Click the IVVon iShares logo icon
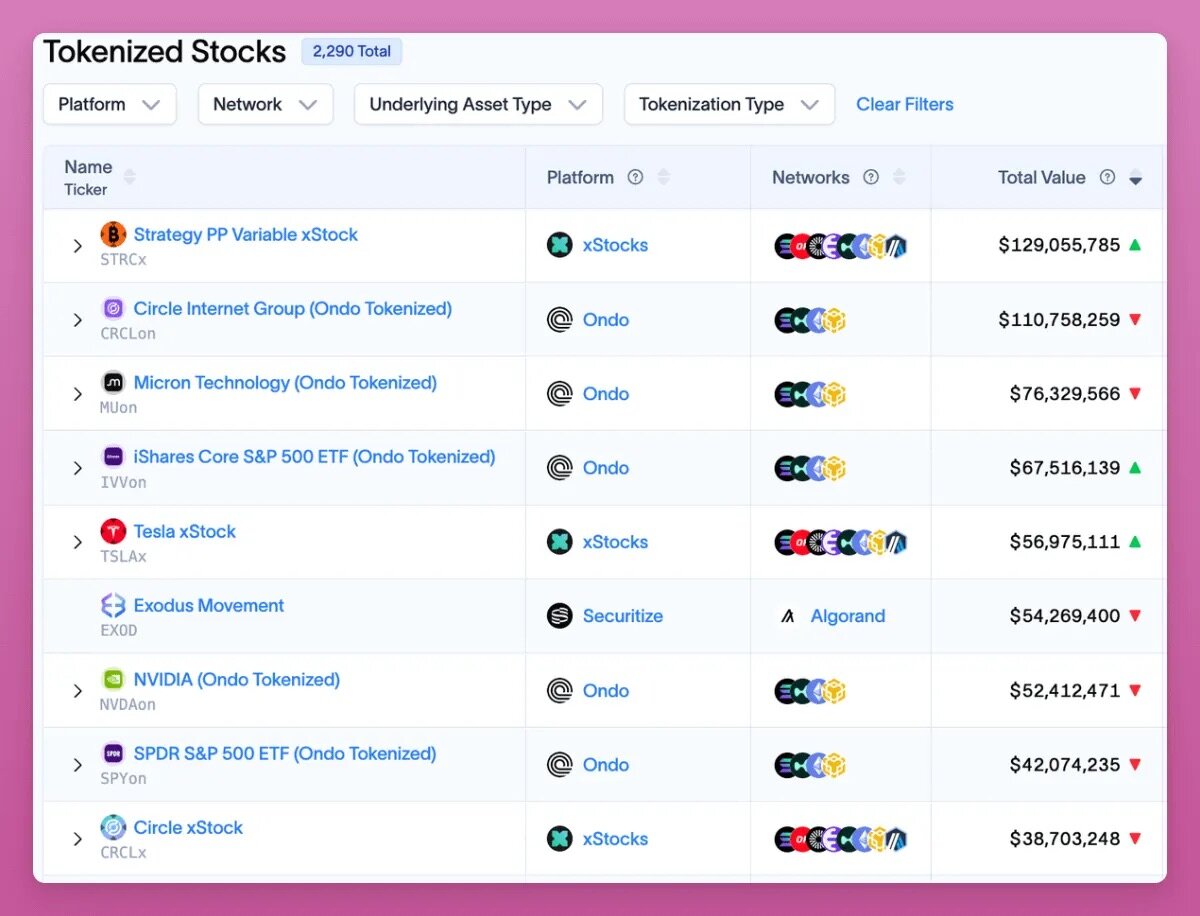The image size is (1200, 916). click(x=113, y=456)
